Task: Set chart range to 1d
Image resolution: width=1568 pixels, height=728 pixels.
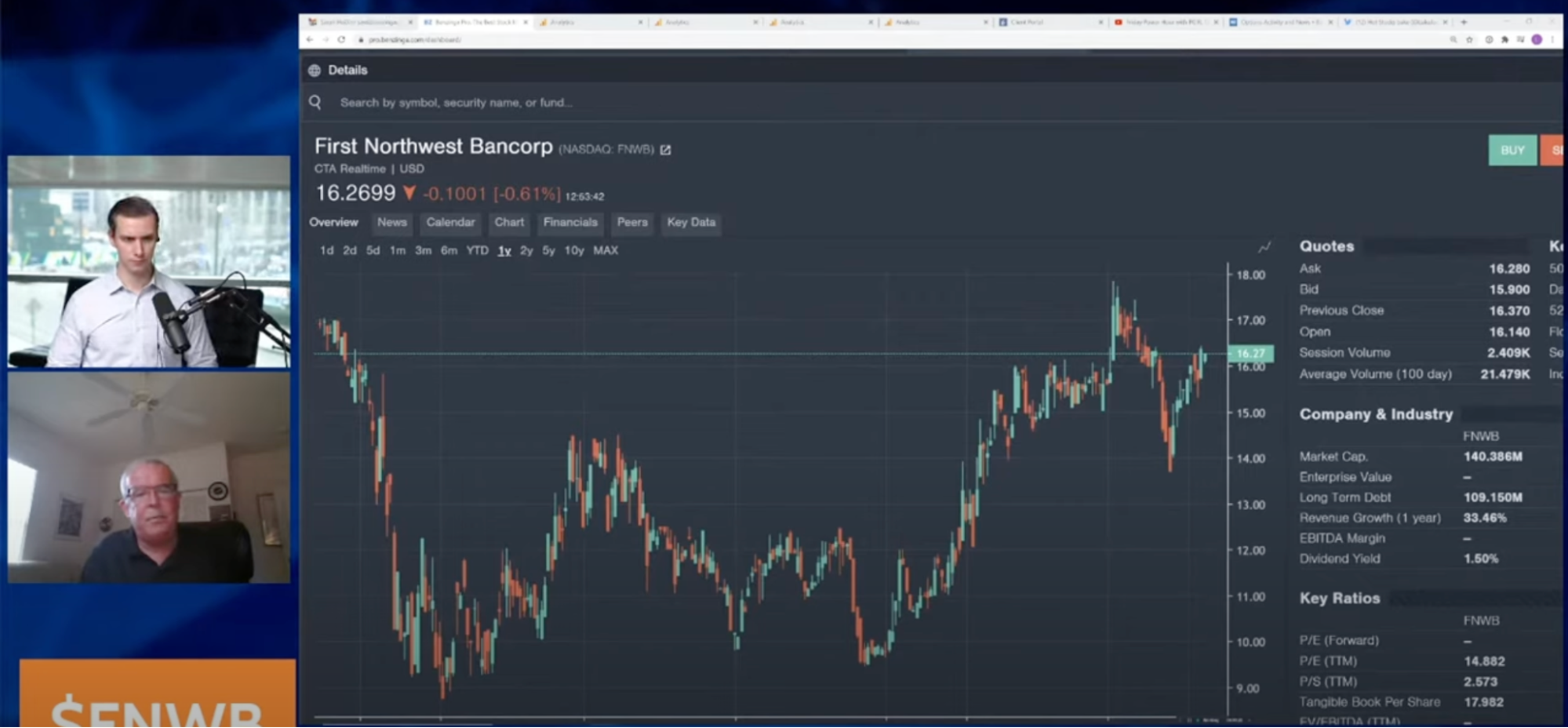Action: tap(327, 250)
